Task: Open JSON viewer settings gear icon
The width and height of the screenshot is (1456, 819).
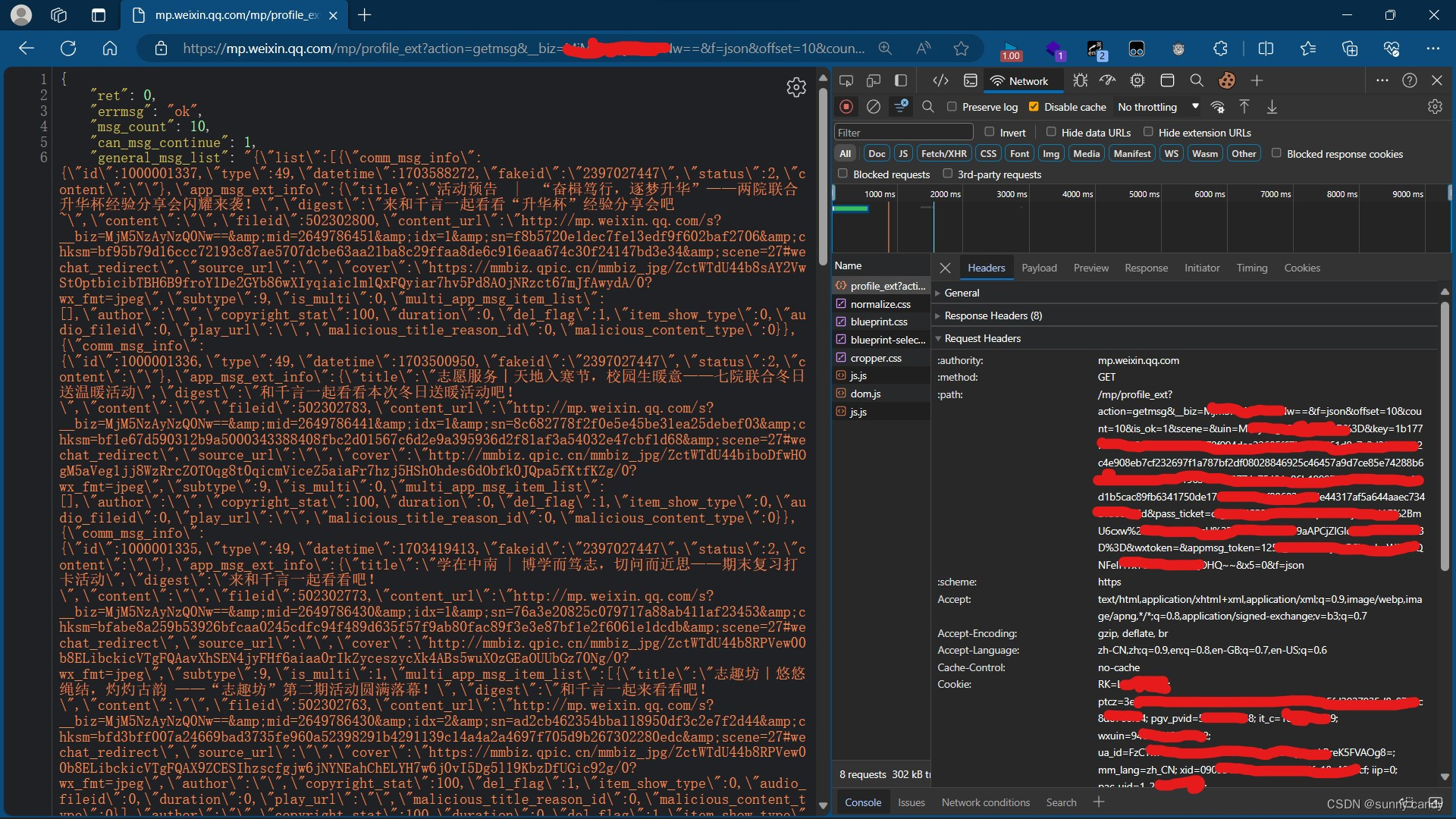Action: (x=796, y=87)
